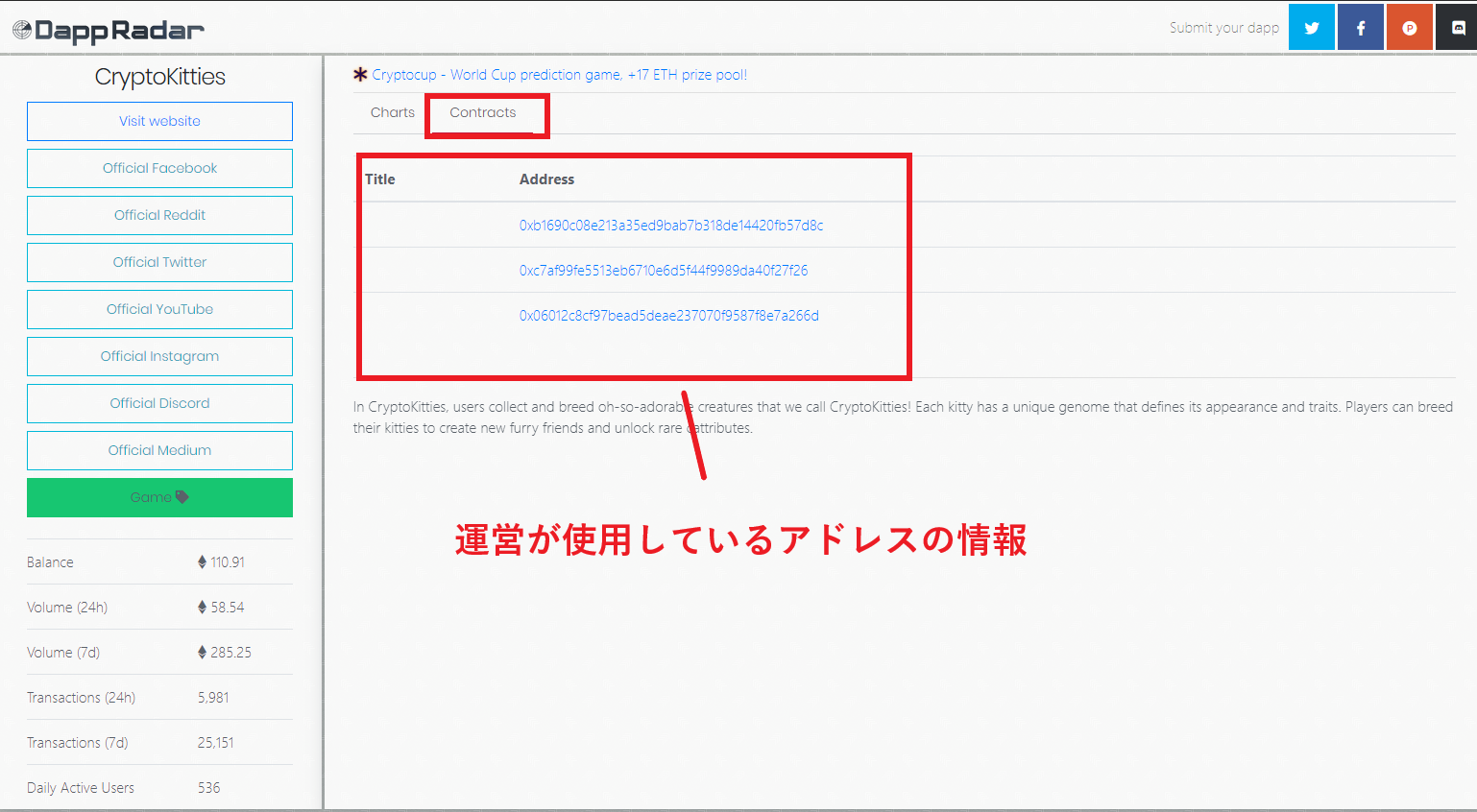Image resolution: width=1477 pixels, height=812 pixels.
Task: Open the orange Product Hunt icon in header
Action: click(x=1409, y=28)
